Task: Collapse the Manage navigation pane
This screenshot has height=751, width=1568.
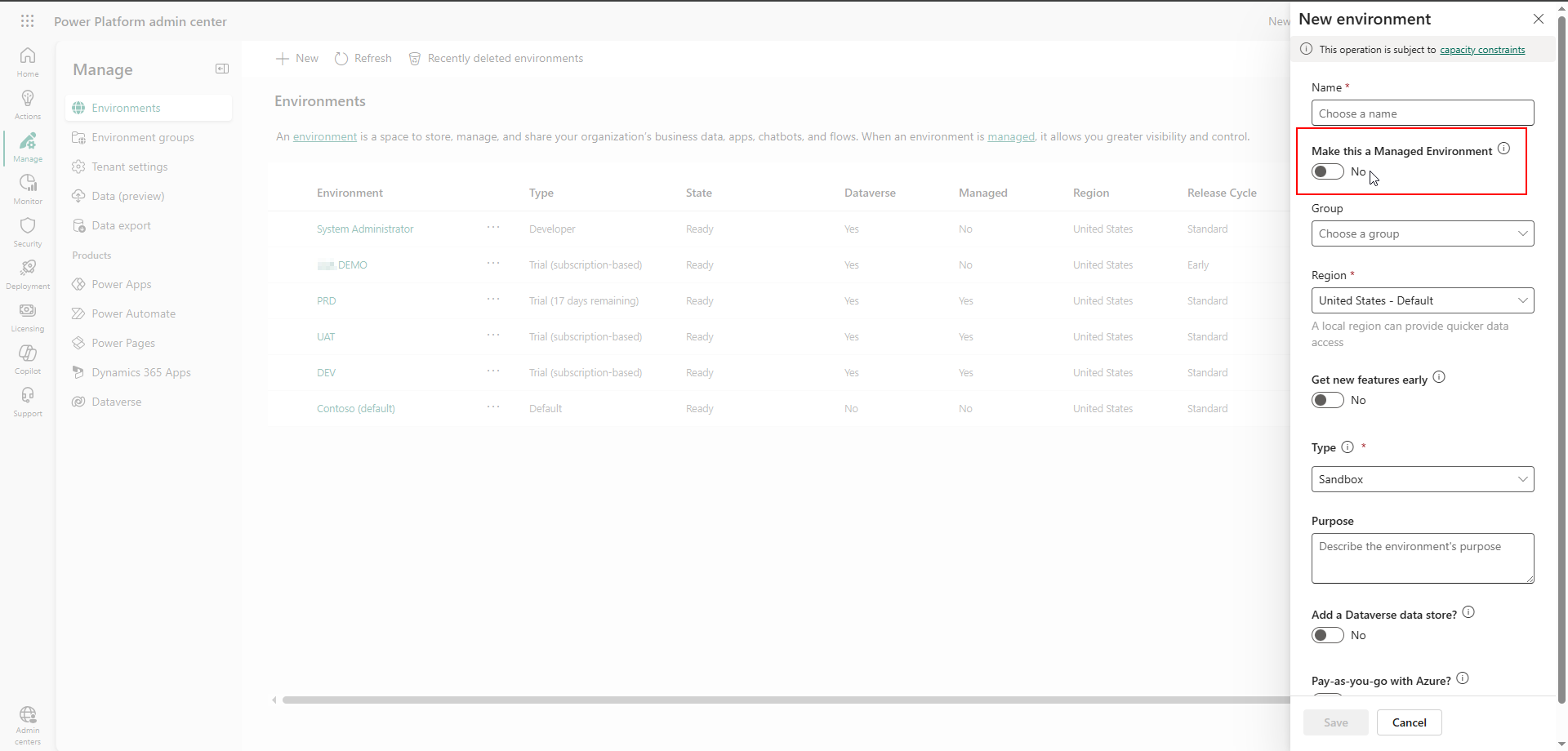Action: (221, 69)
